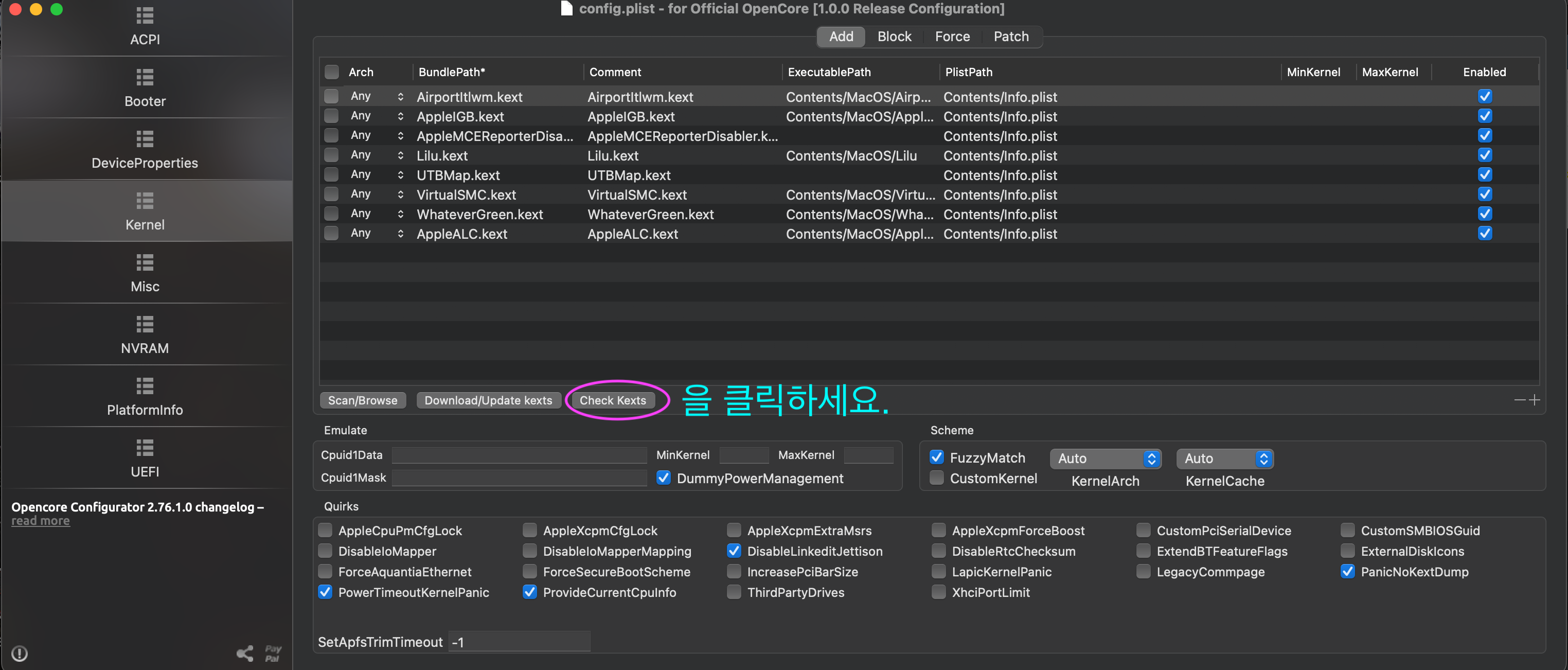1568x670 pixels.
Task: Open the changelog read more link
Action: pos(41,521)
